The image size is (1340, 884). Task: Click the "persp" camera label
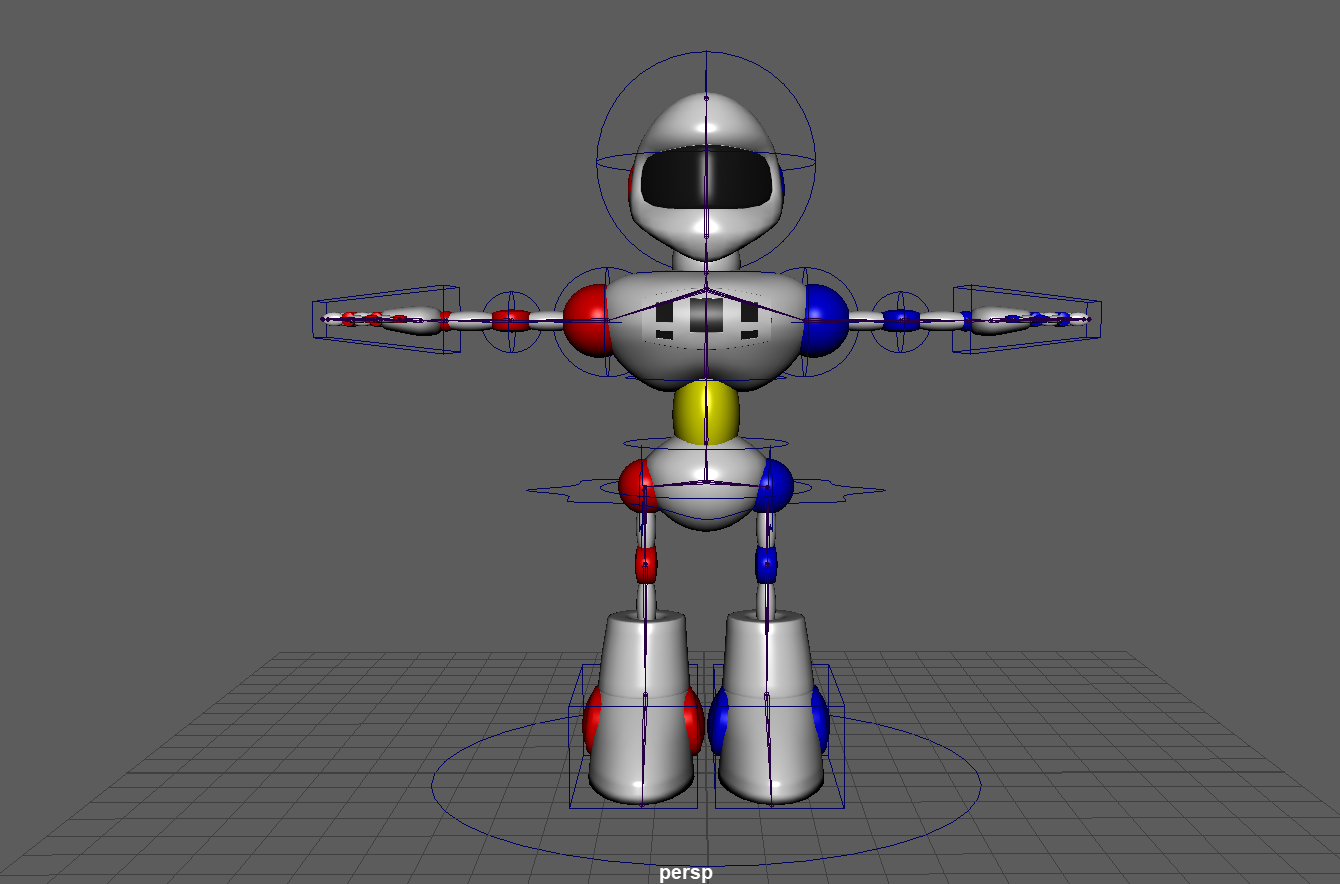pyautogui.click(x=686, y=873)
